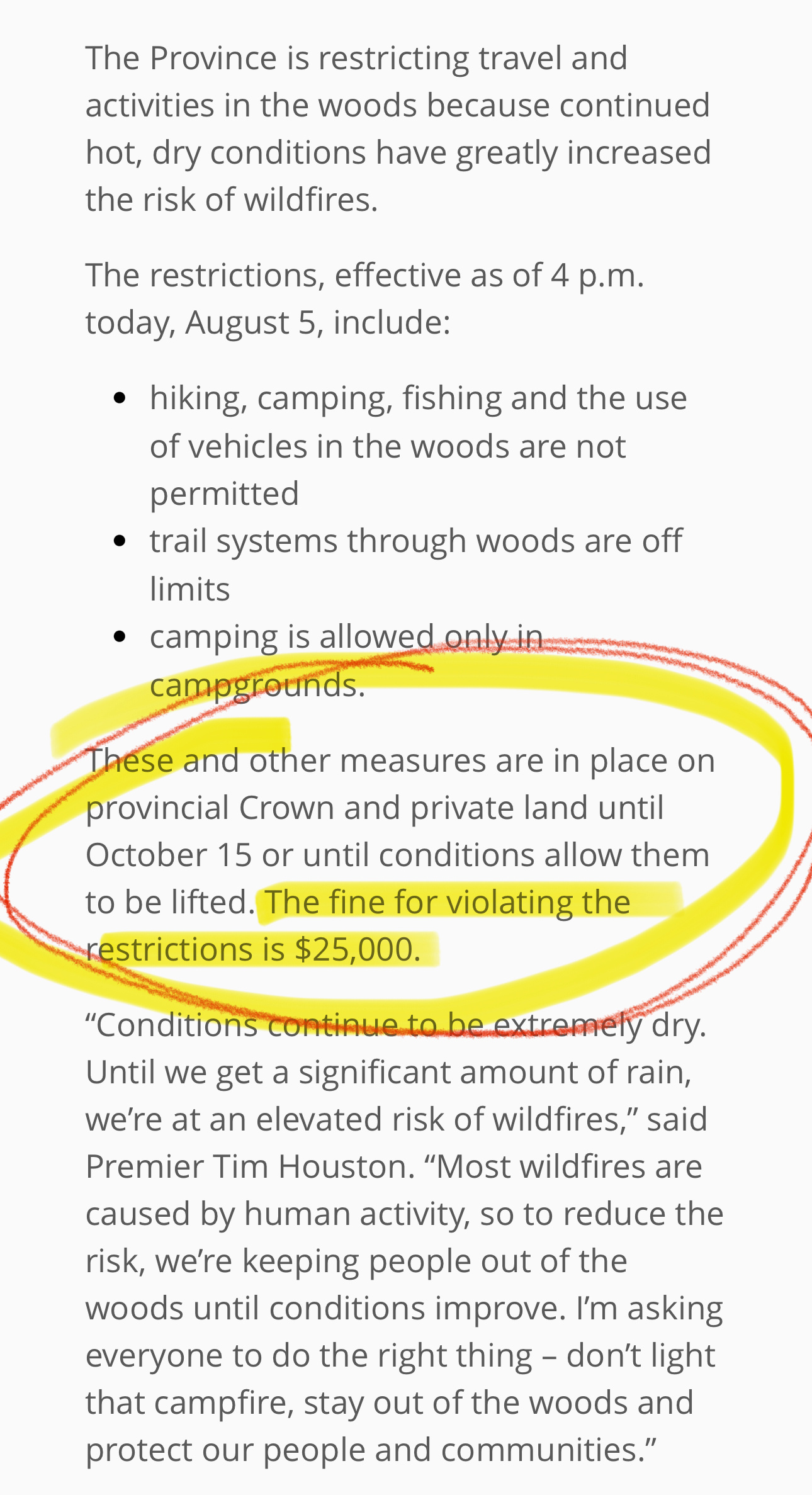Click the word "permitted" in first bullet
The image size is (812, 1495).
[224, 494]
